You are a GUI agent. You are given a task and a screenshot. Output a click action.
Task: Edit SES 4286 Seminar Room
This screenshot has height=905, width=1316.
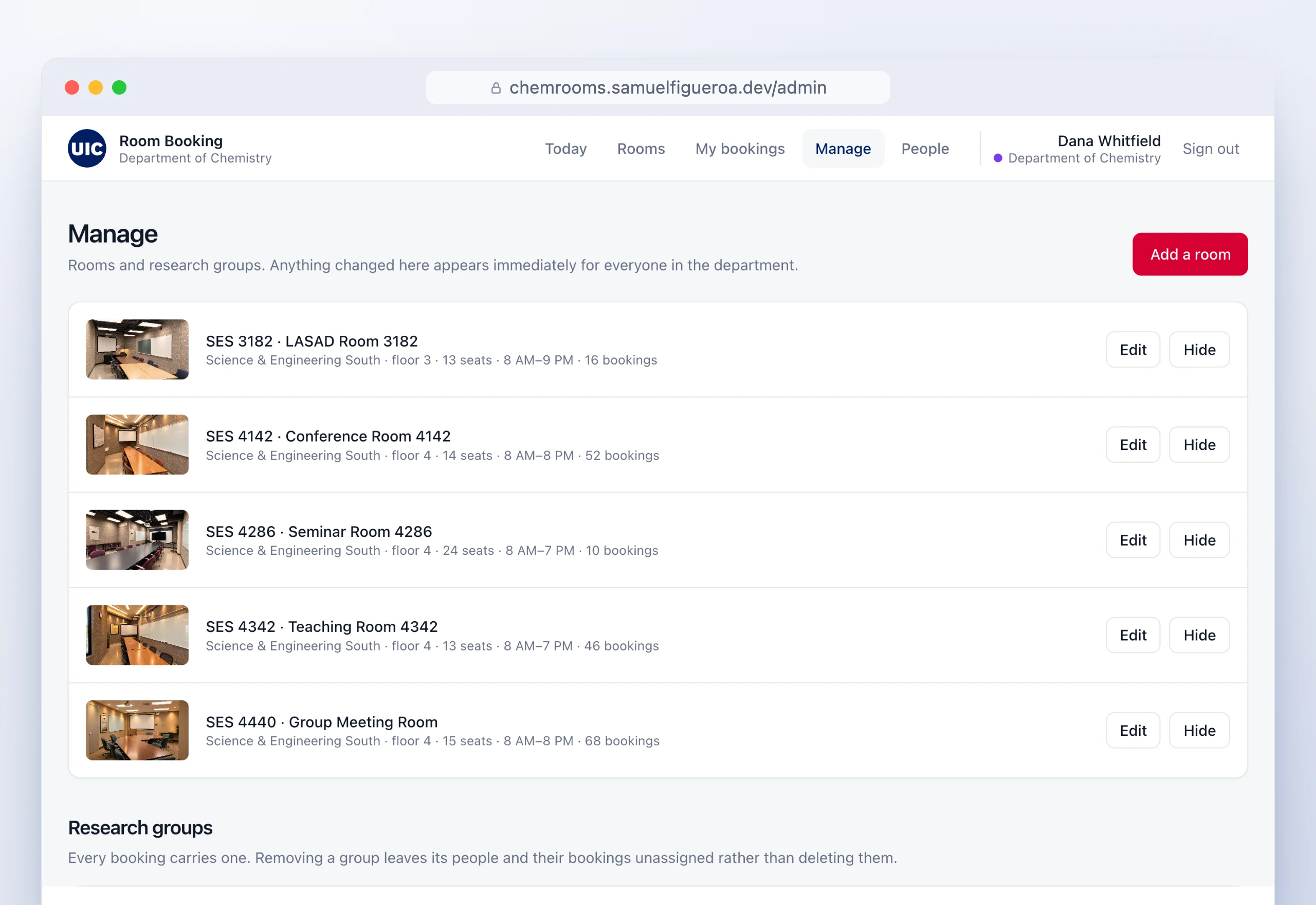point(1133,540)
